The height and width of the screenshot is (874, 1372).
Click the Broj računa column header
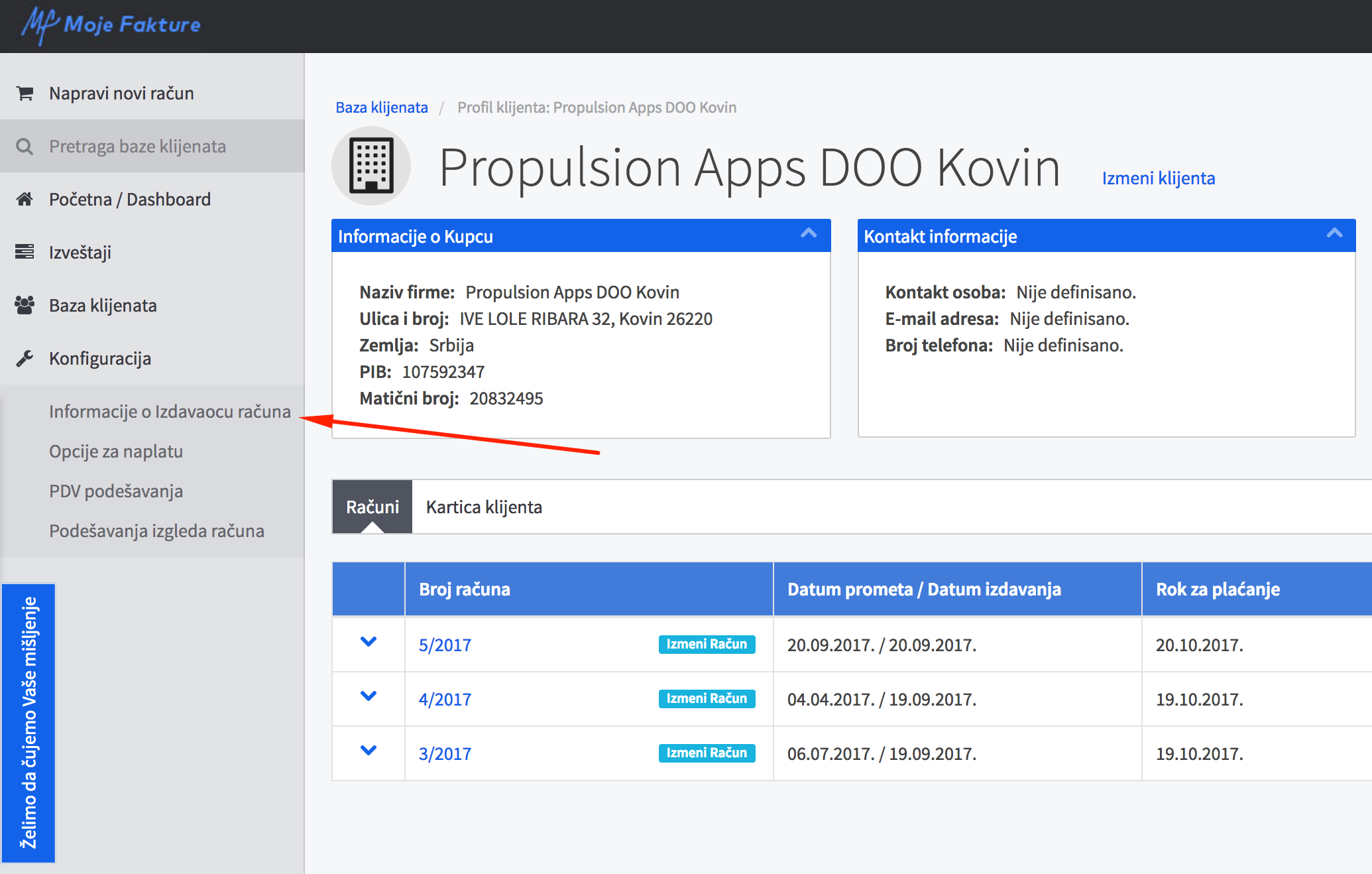pos(589,590)
